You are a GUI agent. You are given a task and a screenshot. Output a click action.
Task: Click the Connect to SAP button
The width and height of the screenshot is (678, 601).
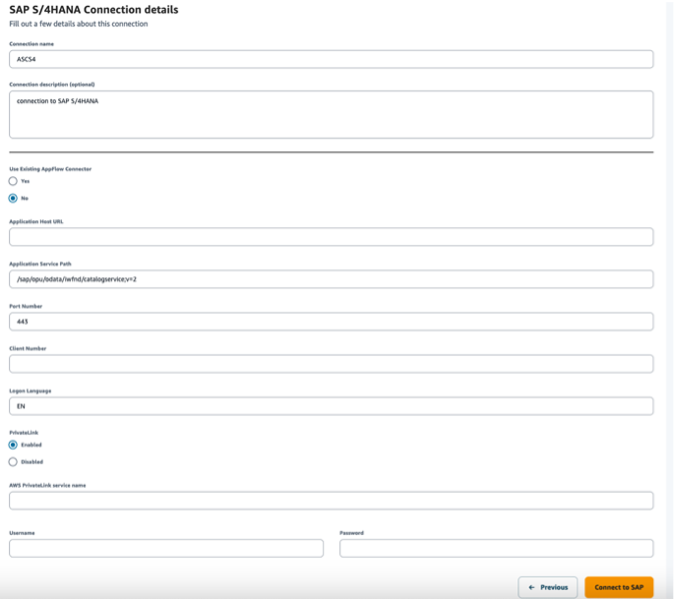619,588
